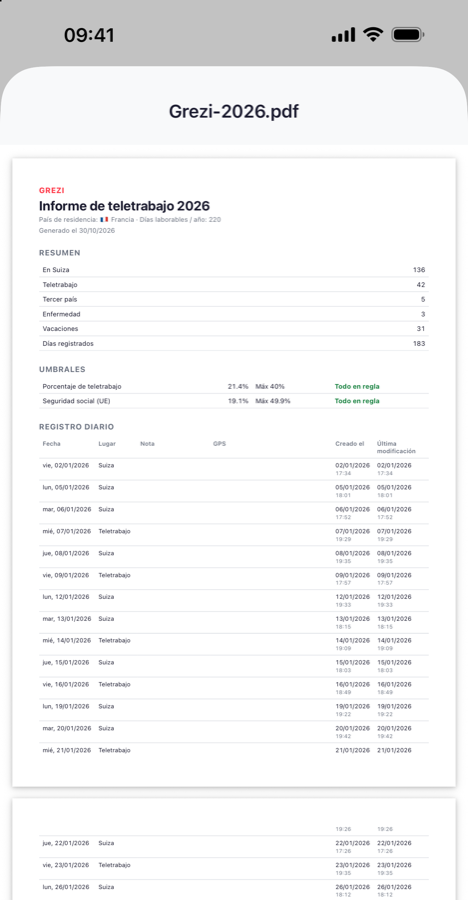
Task: Select 'Máx 49.9%' threshold text
Action: click(x=273, y=401)
